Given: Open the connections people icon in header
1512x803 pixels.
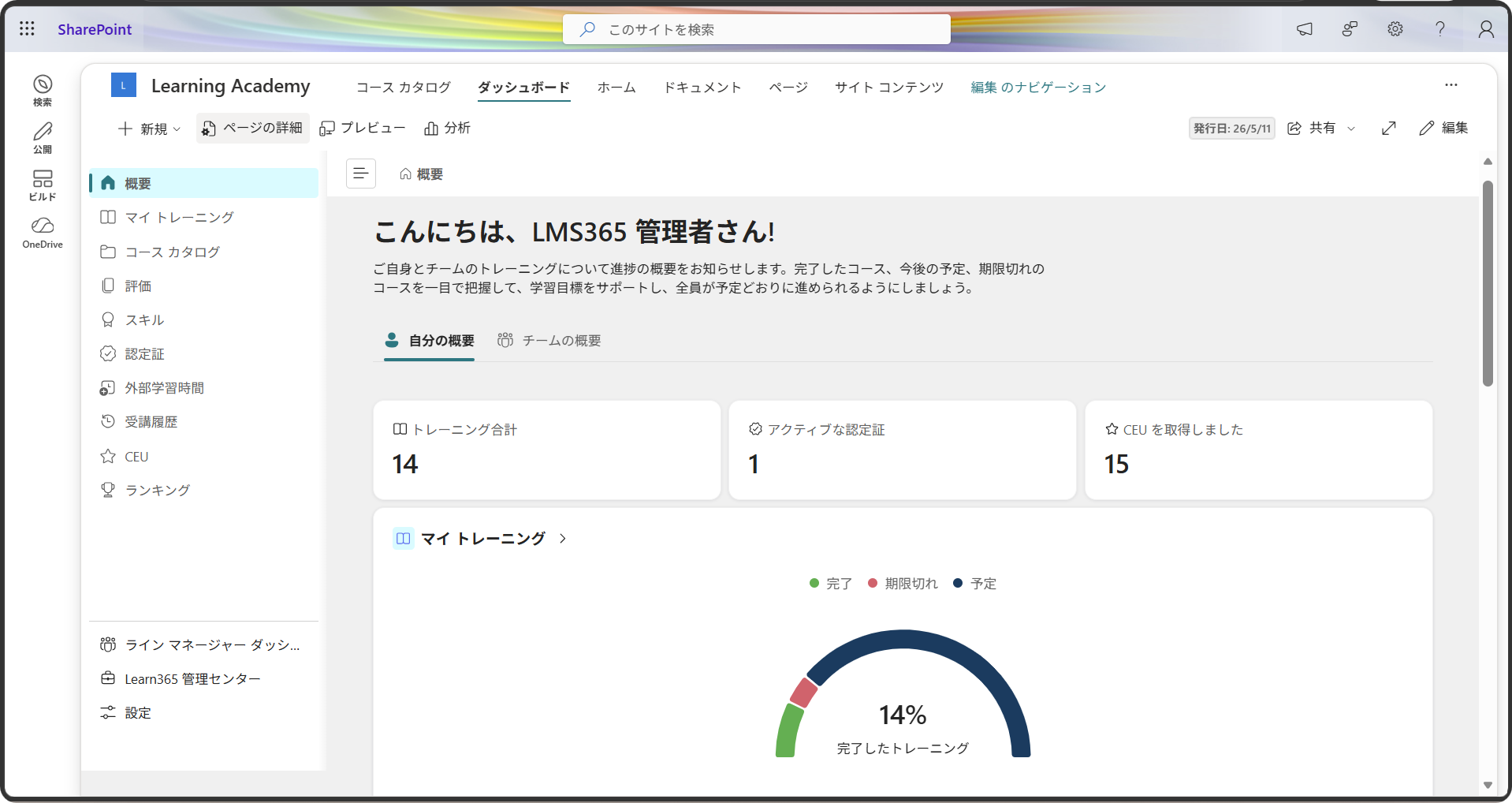Looking at the screenshot, I should 1350,29.
